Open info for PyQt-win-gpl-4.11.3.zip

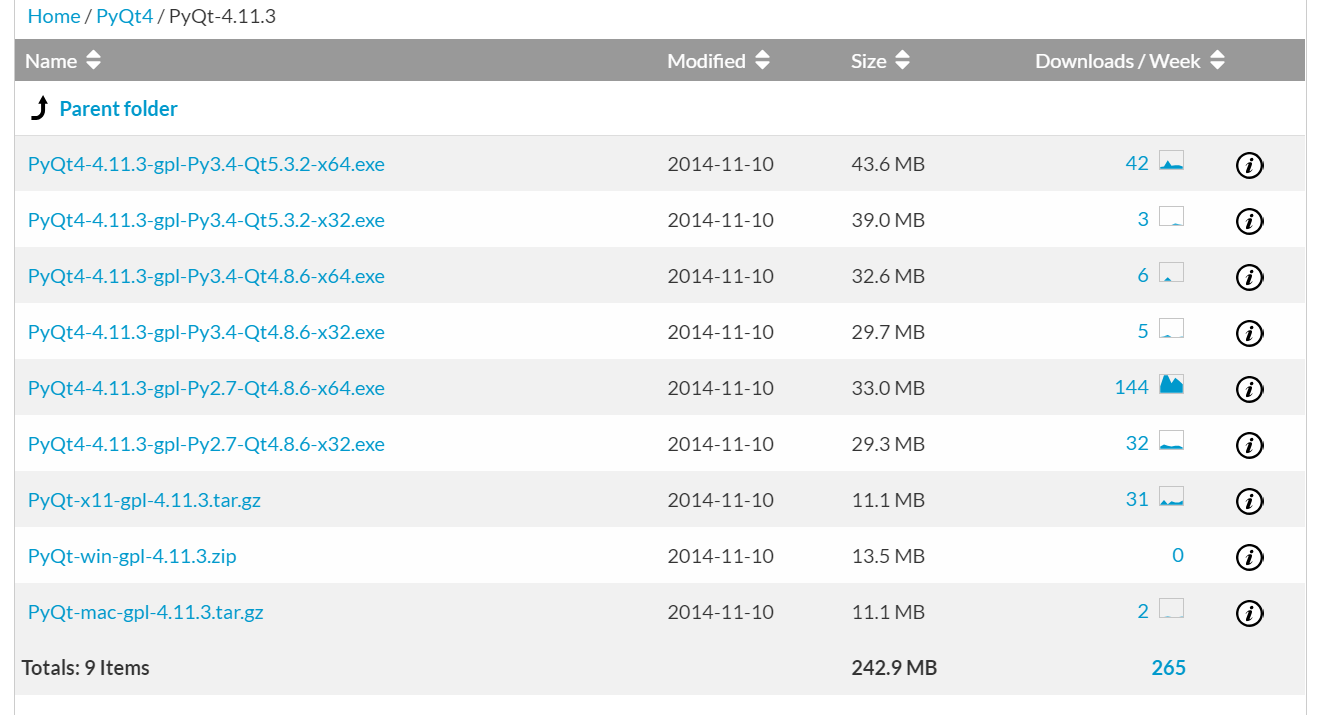tap(1249, 557)
